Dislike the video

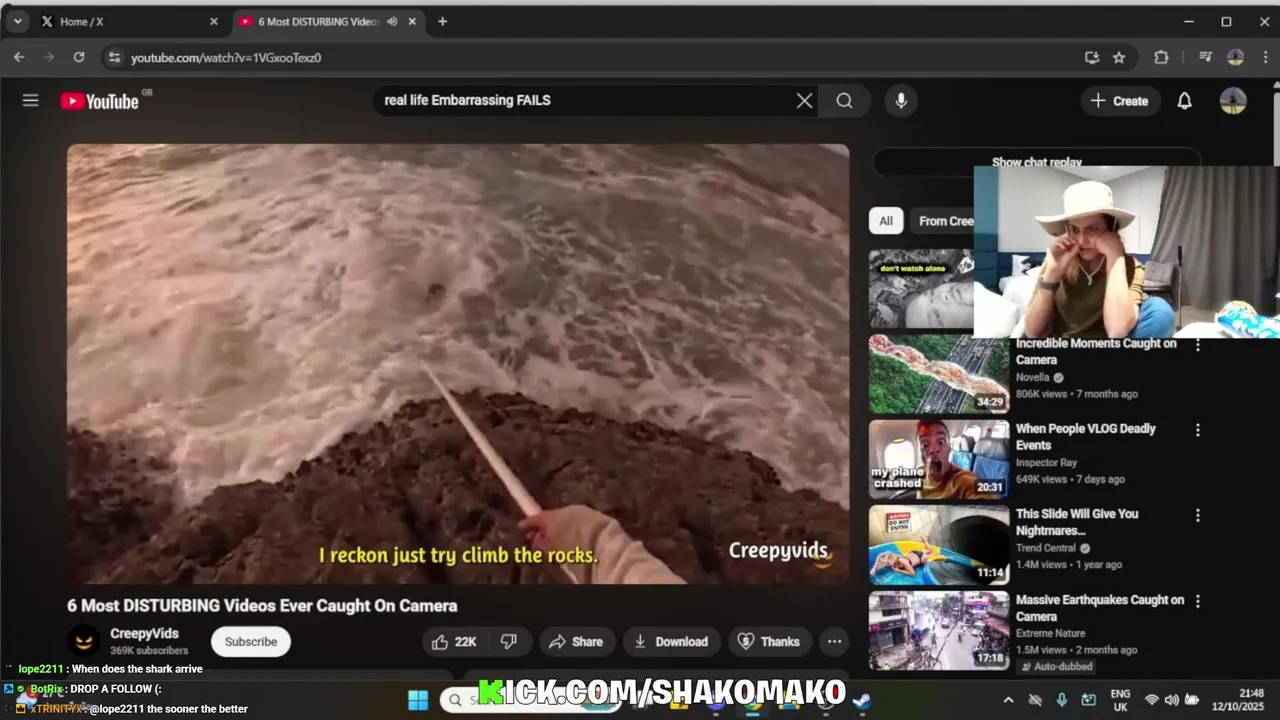508,642
